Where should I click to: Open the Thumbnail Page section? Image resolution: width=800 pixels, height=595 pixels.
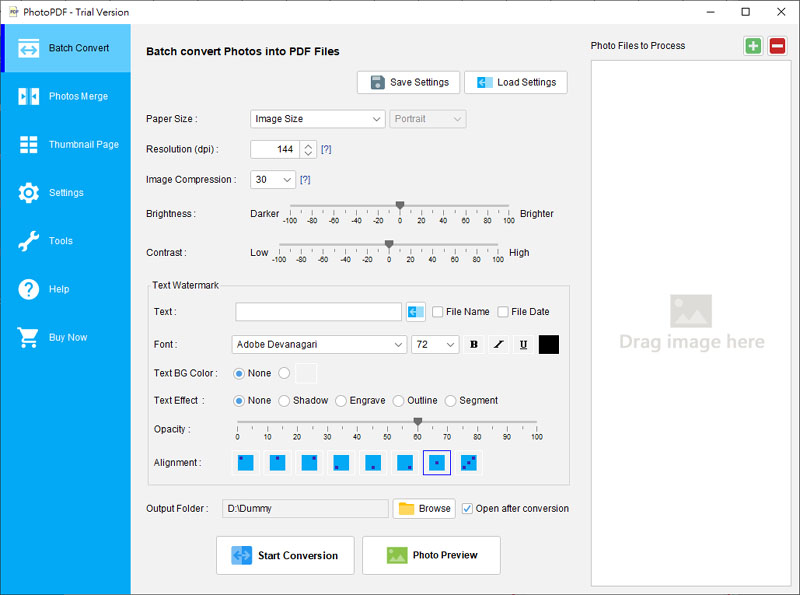click(x=66, y=144)
